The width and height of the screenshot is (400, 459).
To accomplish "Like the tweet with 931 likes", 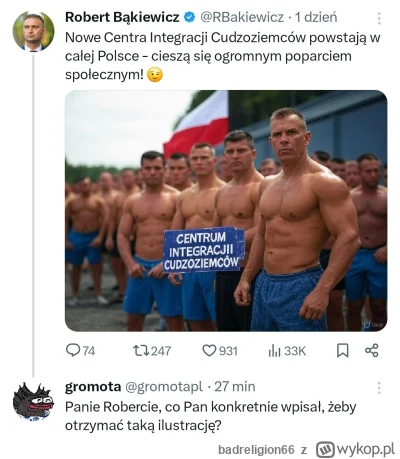I will (220, 351).
